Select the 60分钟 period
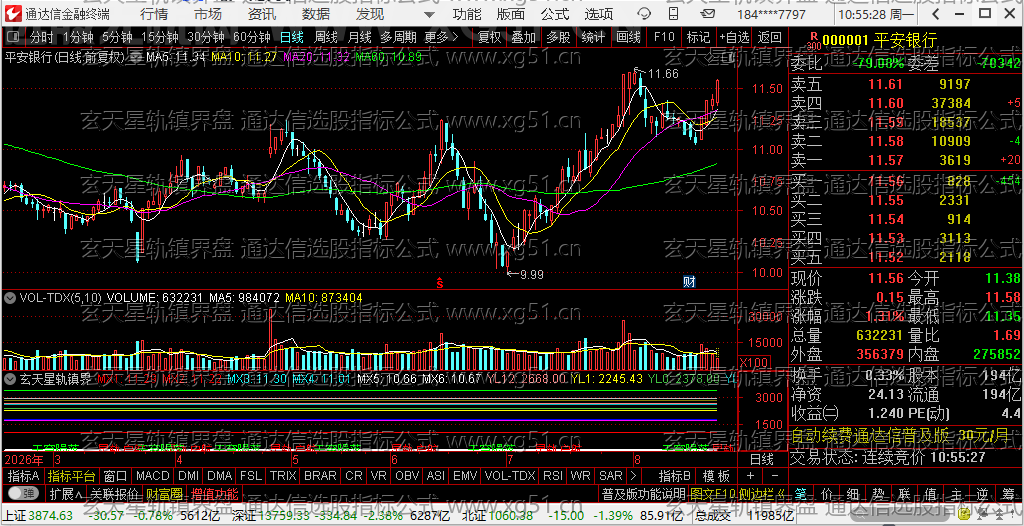The height and width of the screenshot is (526, 1024). tap(251, 37)
